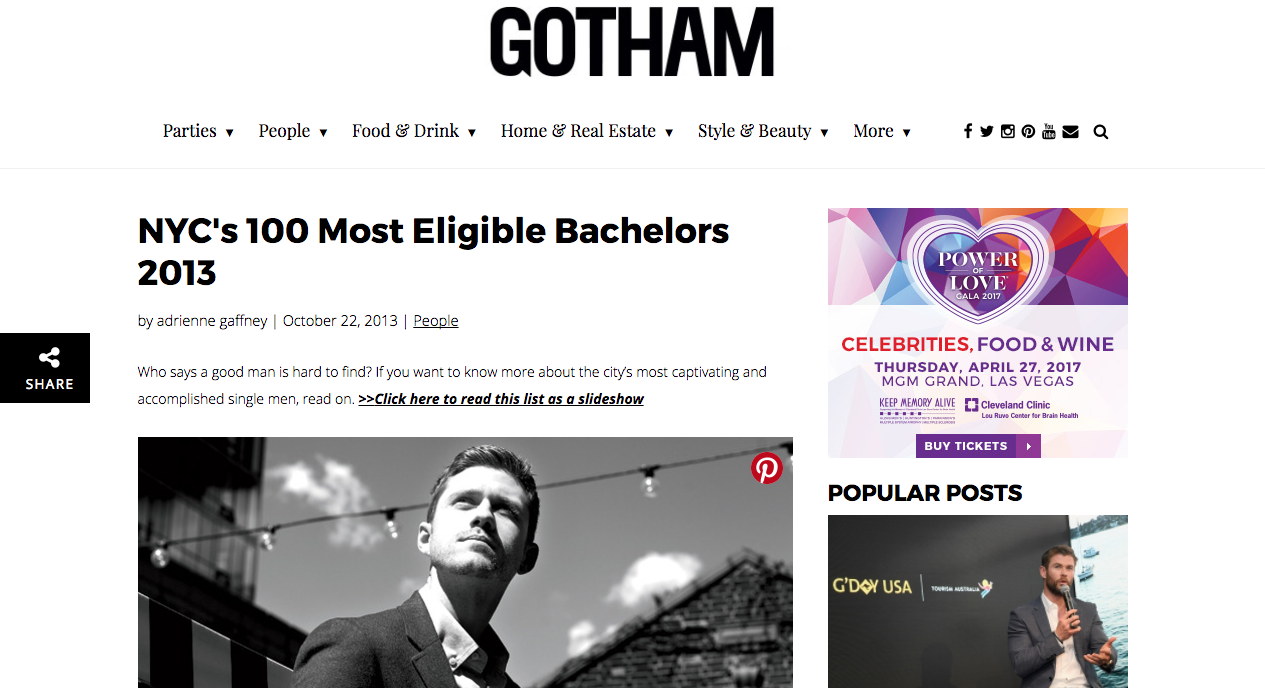This screenshot has height=688, width=1265.
Task: Pin the article photo with Pinterest badge
Action: [x=766, y=468]
